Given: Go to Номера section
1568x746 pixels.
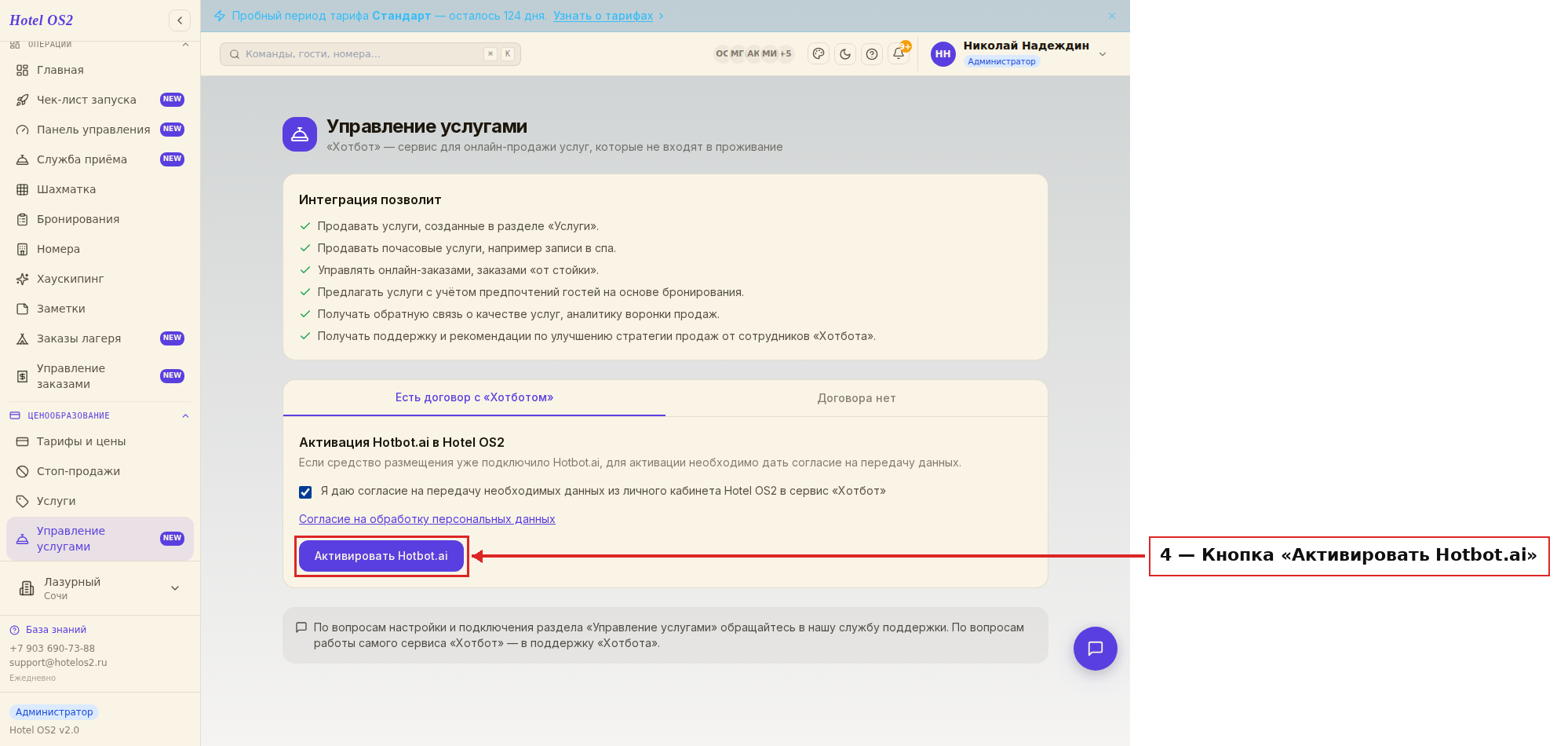Looking at the screenshot, I should pyautogui.click(x=100, y=249).
